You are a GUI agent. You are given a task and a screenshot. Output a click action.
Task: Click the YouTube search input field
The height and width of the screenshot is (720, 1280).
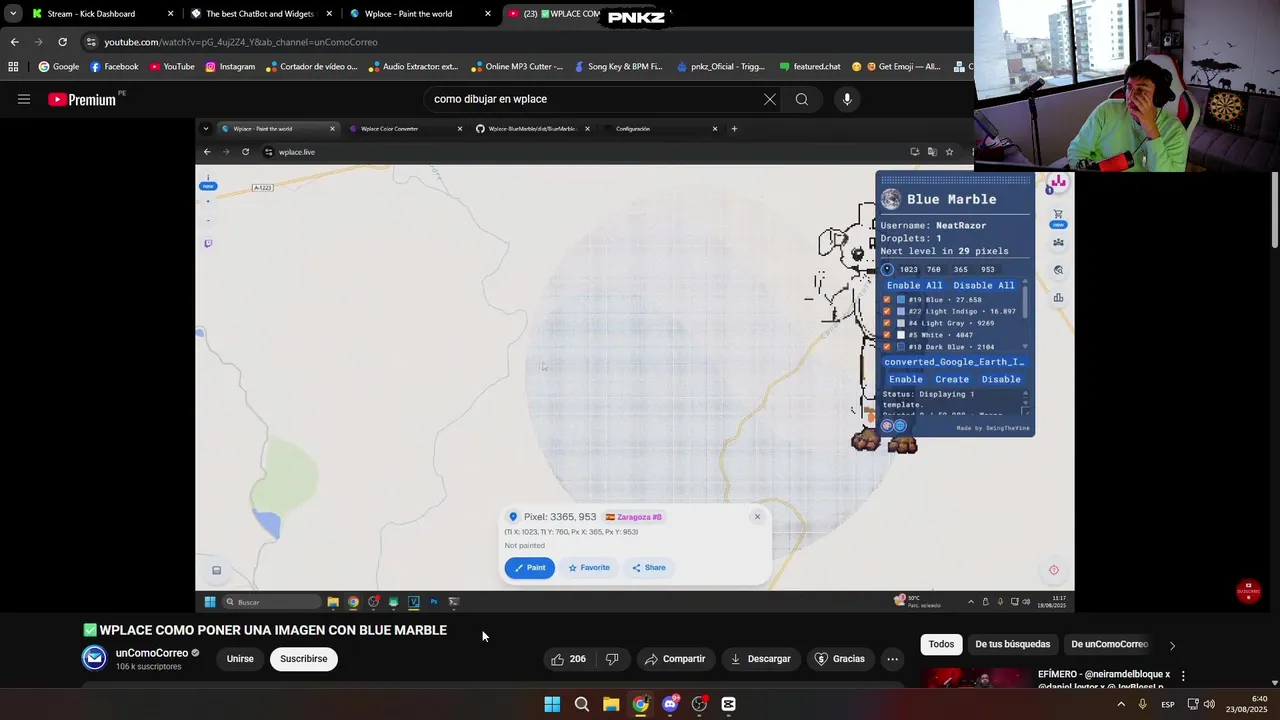tap(590, 99)
